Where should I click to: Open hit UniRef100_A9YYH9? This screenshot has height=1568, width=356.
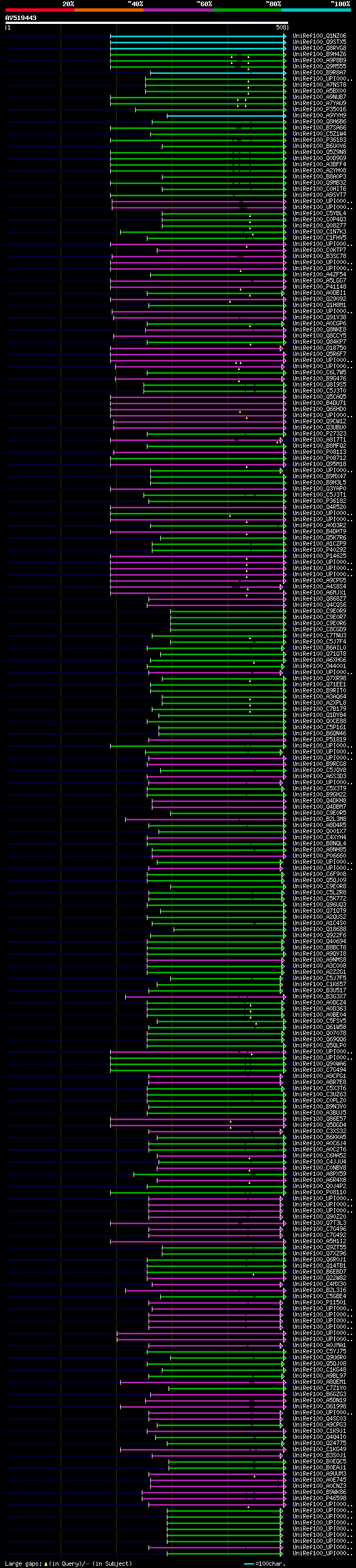pos(319,116)
